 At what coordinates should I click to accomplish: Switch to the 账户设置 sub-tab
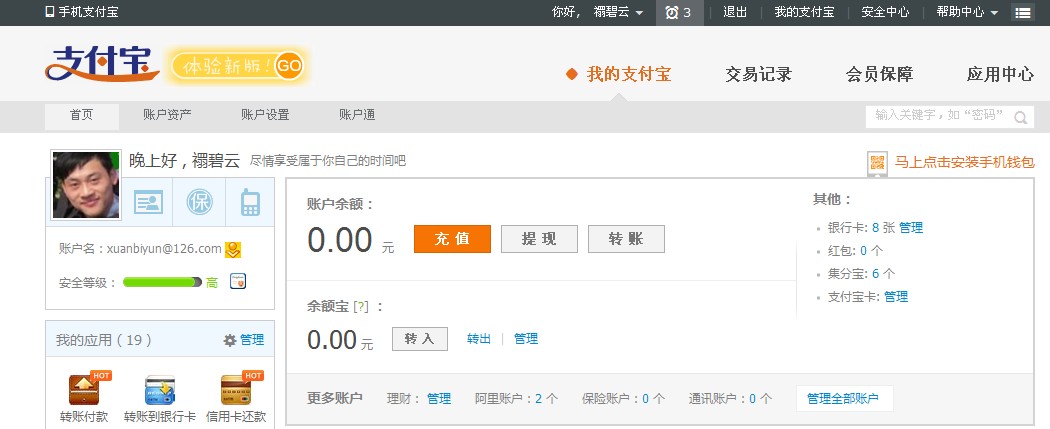[265, 115]
